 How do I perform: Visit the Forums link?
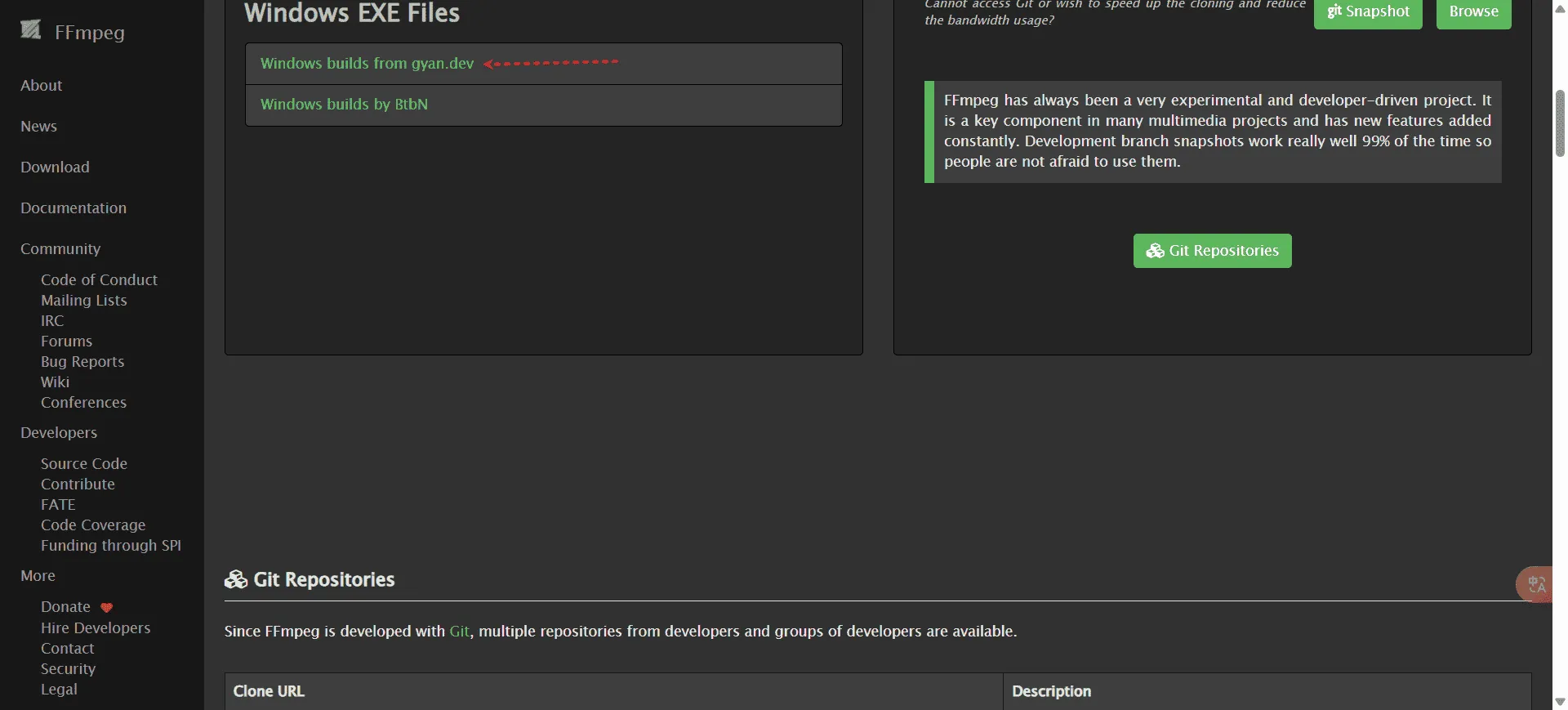67,341
